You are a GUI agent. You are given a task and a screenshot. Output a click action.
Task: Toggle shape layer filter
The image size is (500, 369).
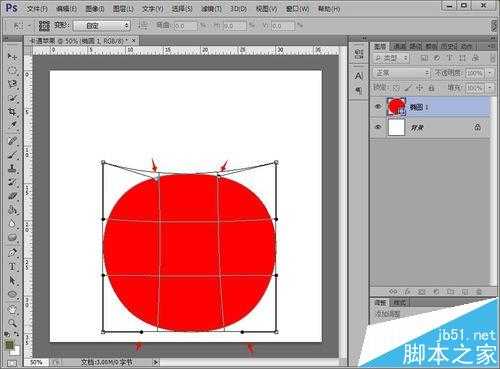coord(463,58)
